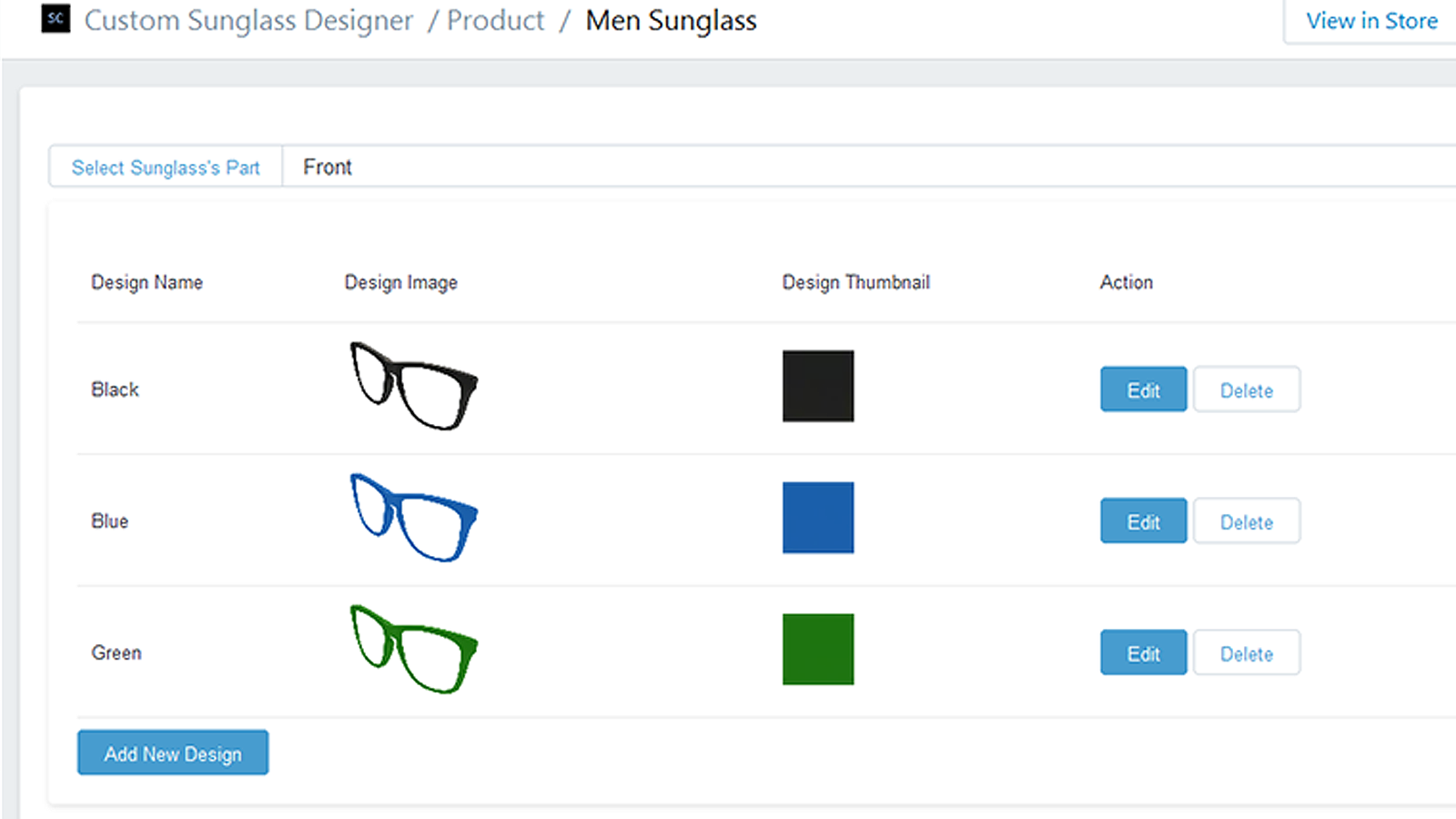Open the Green design glasses image
The image size is (1456, 819).
(414, 650)
